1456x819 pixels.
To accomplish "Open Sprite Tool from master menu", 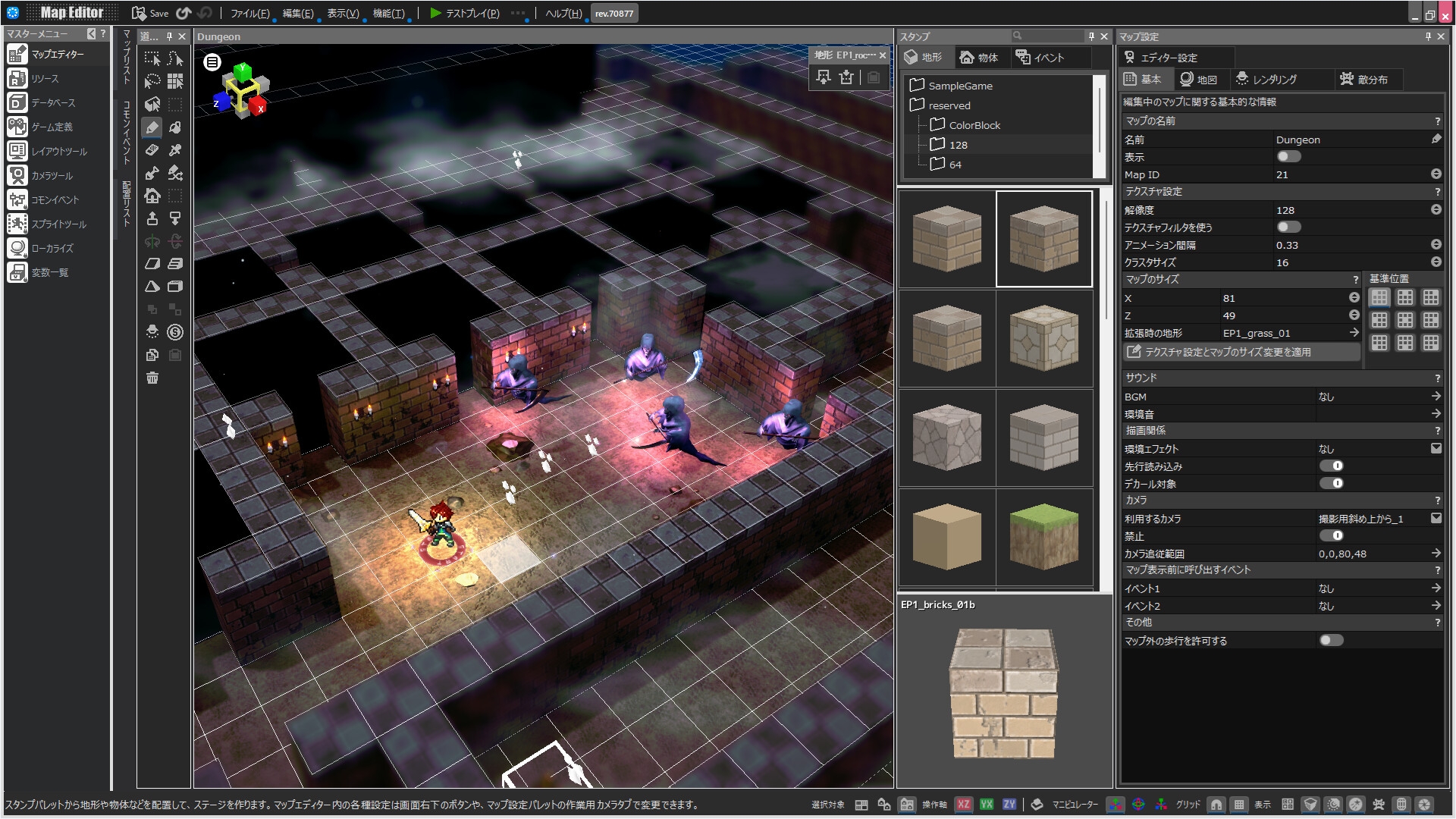I will click(58, 224).
